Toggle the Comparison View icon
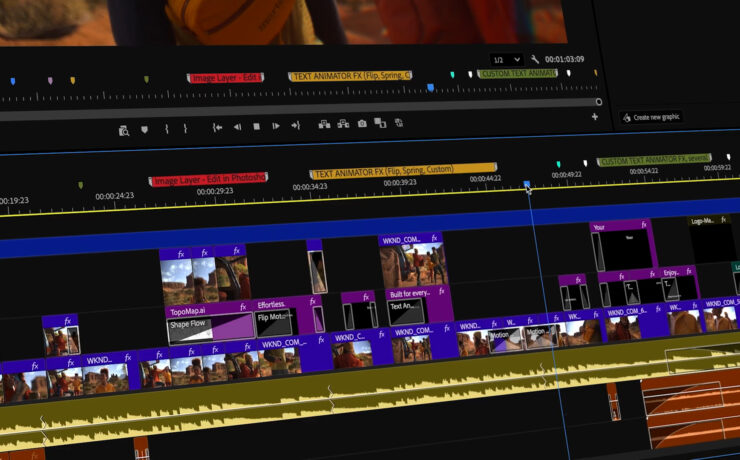740x460 pixels. pyautogui.click(x=380, y=123)
